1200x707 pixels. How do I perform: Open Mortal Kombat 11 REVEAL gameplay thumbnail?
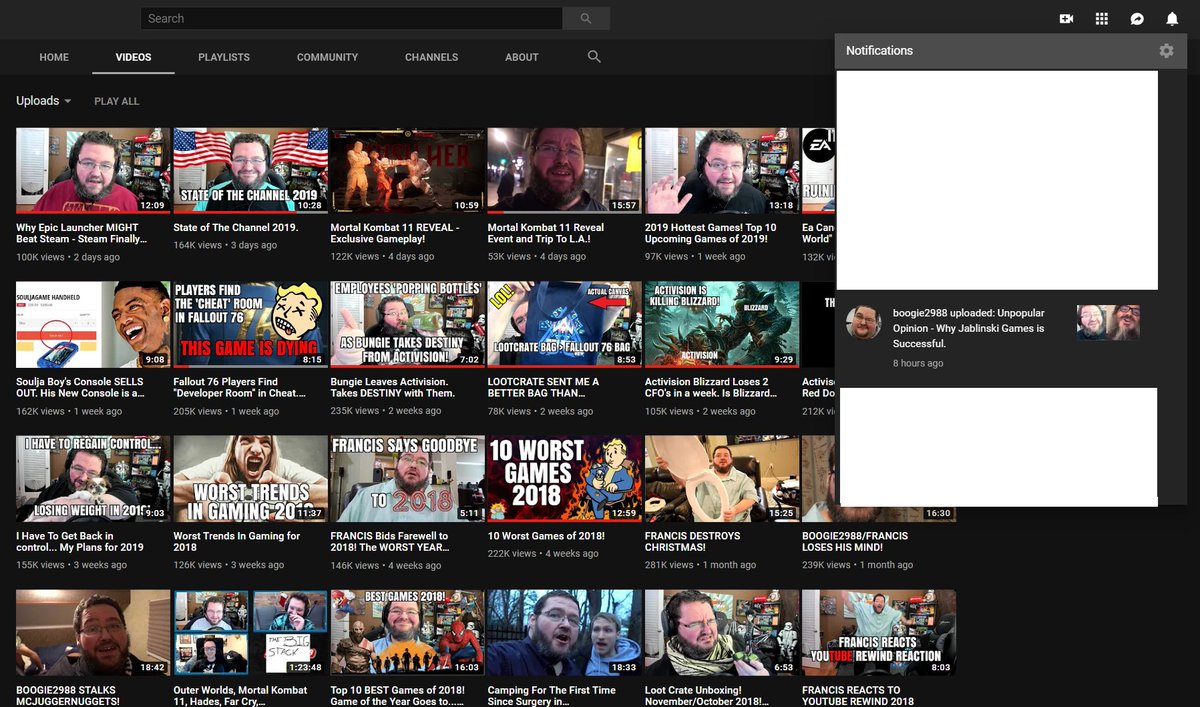pos(407,170)
